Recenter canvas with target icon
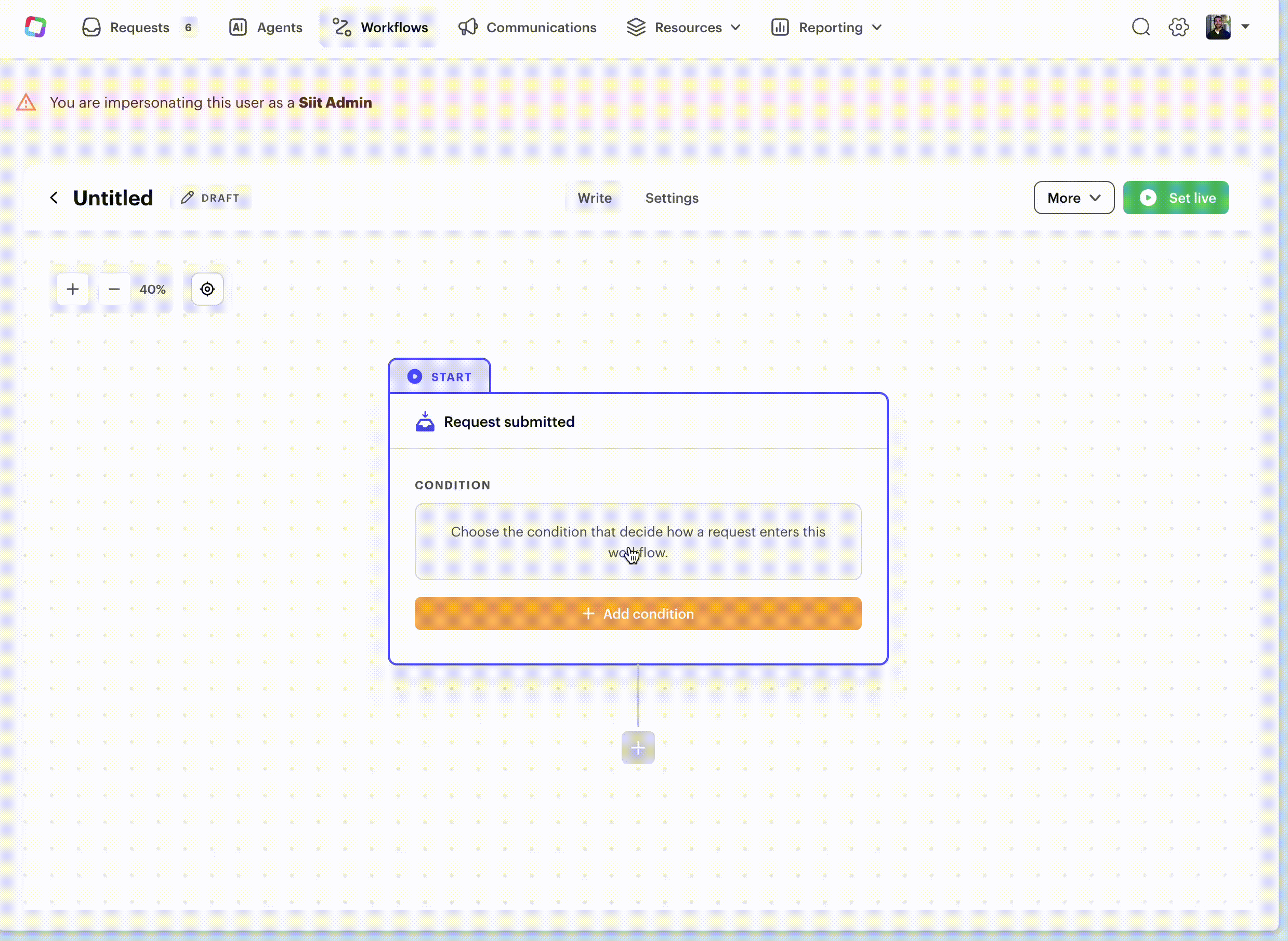 [x=207, y=290]
